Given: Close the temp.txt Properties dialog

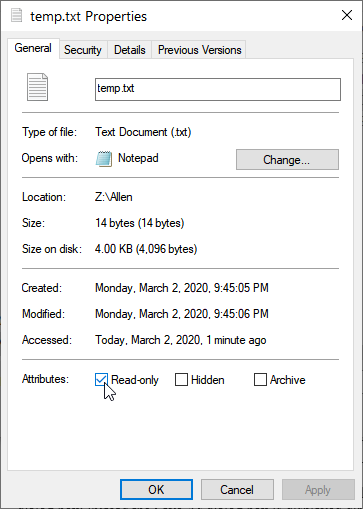Looking at the screenshot, I should click(347, 15).
